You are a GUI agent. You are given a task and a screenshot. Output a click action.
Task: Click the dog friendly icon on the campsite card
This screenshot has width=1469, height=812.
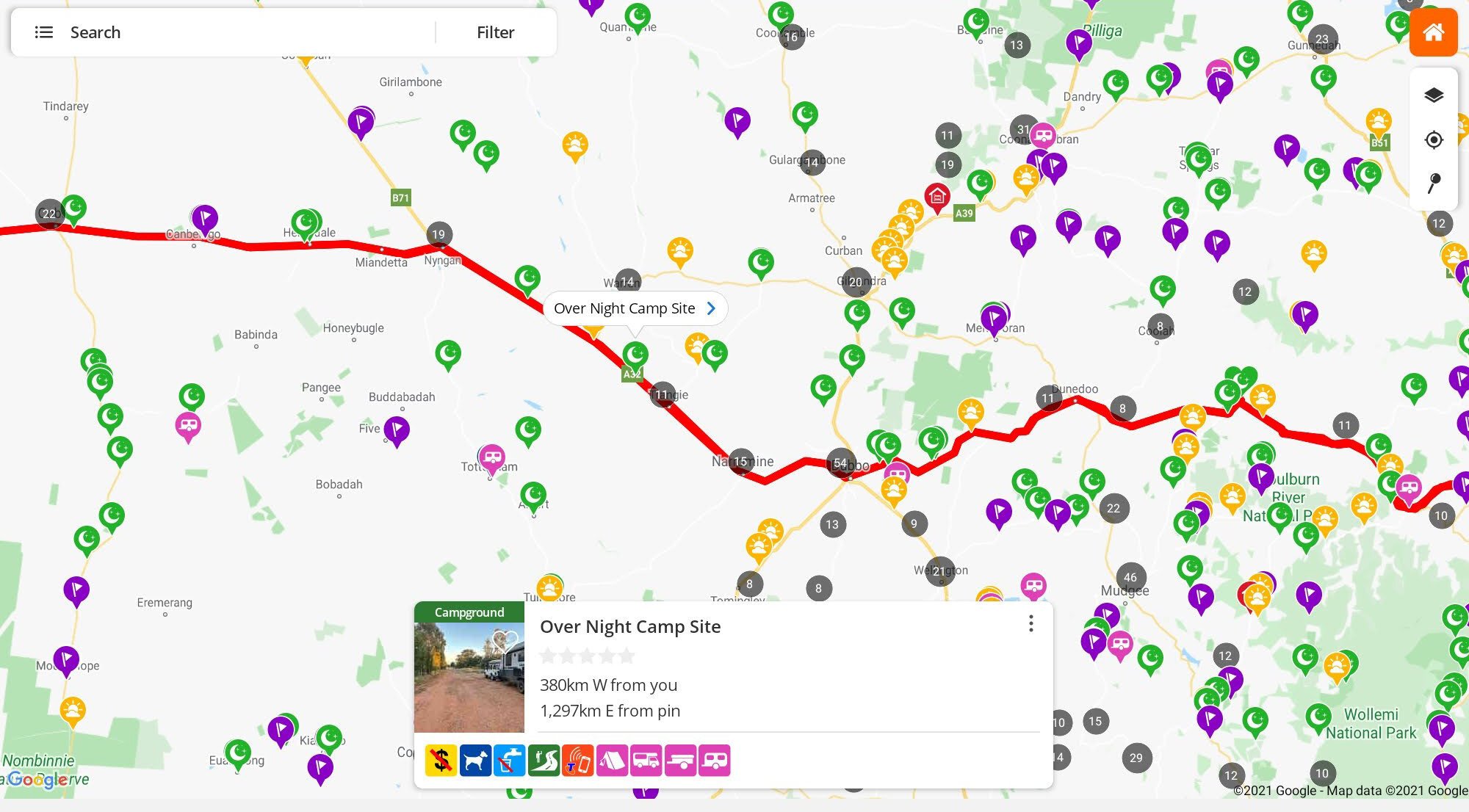tap(475, 761)
